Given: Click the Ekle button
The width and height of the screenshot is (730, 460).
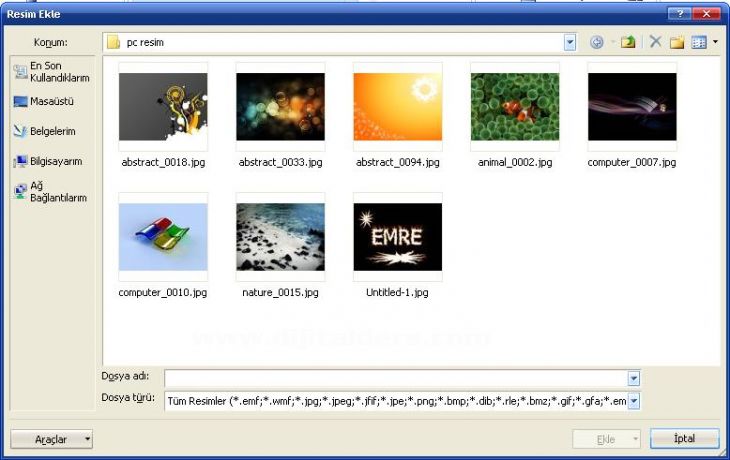Looking at the screenshot, I should (x=606, y=439).
